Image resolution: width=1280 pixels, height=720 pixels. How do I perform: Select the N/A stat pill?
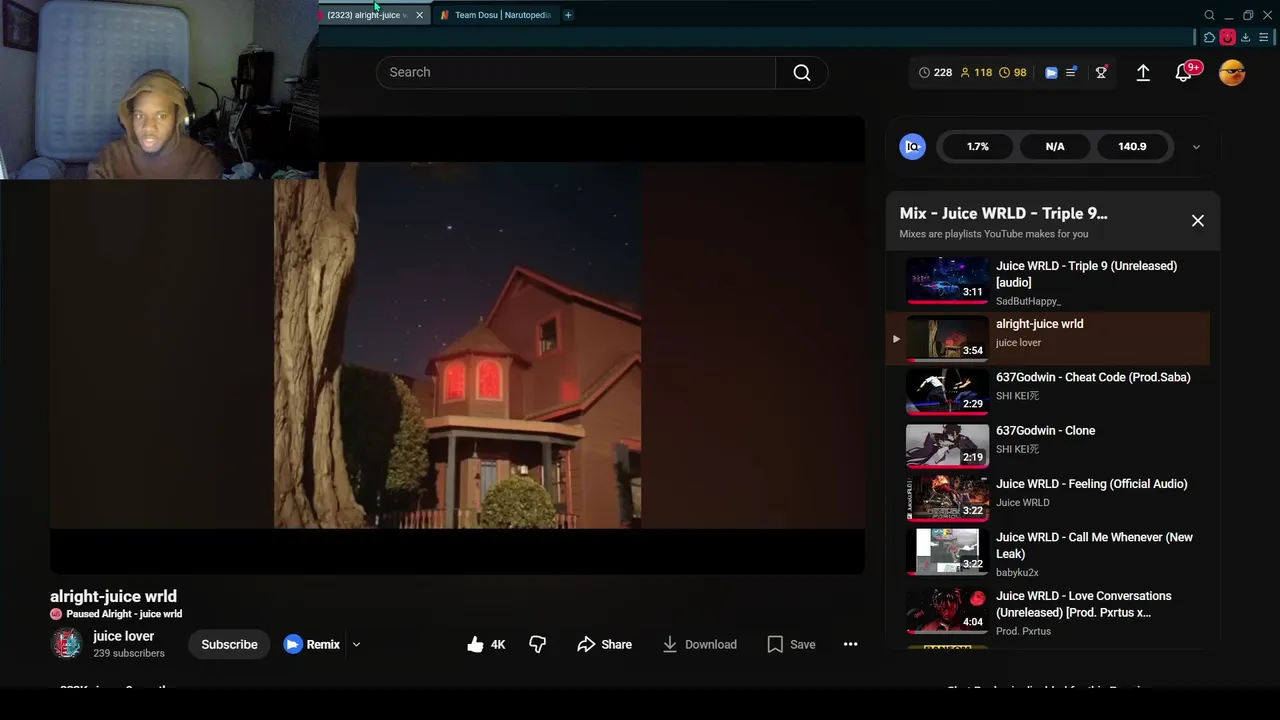tap(1055, 146)
